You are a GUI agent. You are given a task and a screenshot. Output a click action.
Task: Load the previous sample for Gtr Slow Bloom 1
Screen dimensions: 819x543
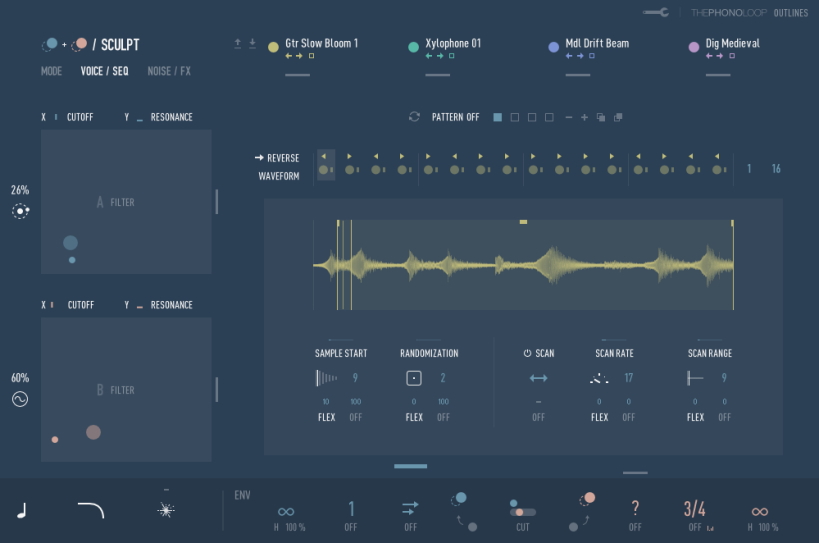coord(288,56)
